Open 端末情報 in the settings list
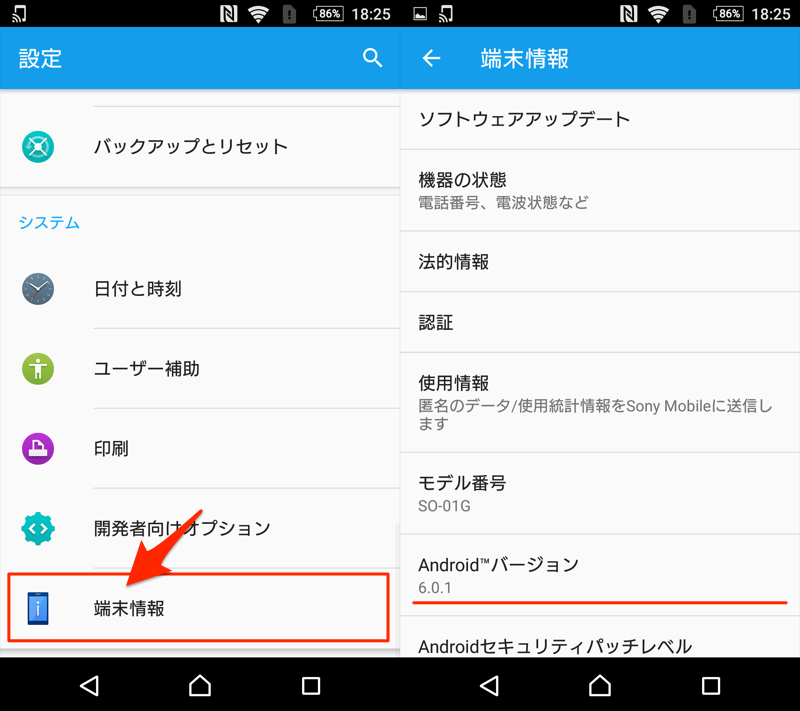 198,608
